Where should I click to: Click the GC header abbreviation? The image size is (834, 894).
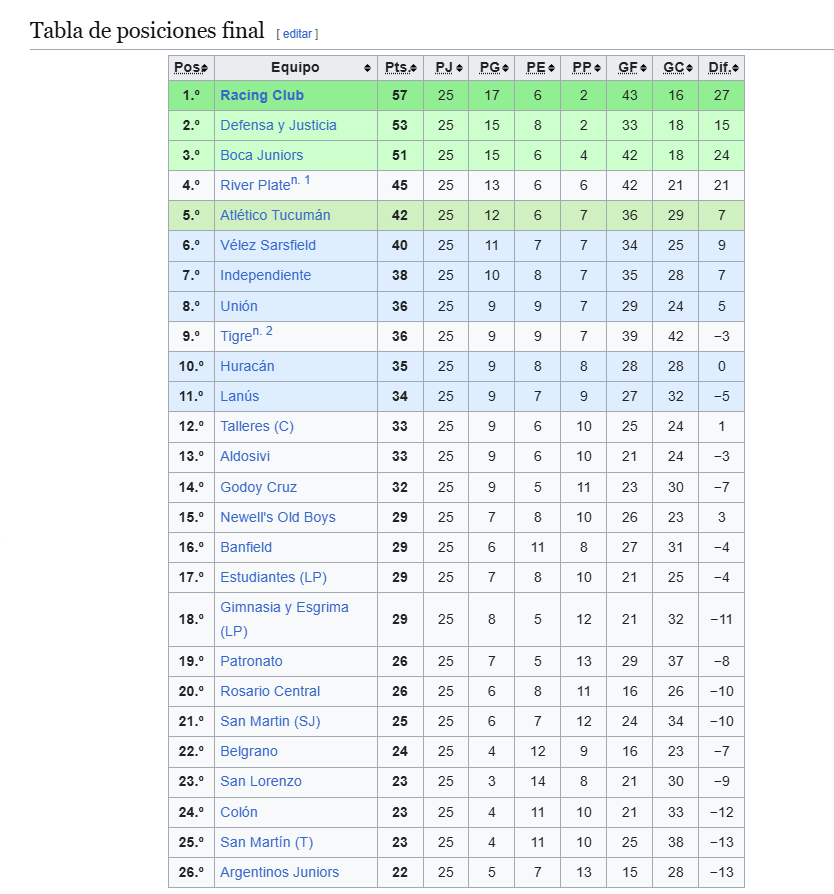click(674, 67)
